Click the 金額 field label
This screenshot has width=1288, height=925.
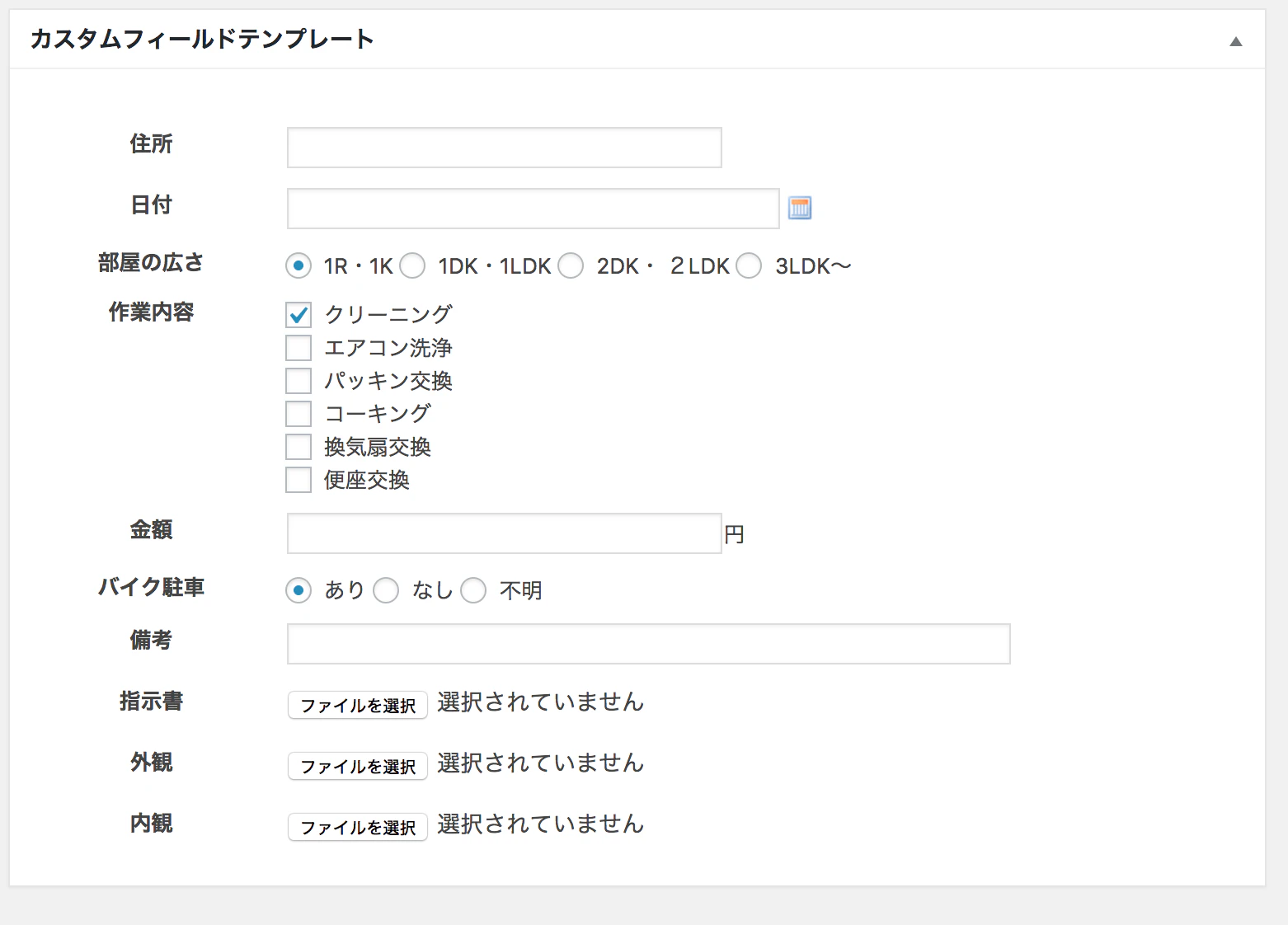point(151,529)
